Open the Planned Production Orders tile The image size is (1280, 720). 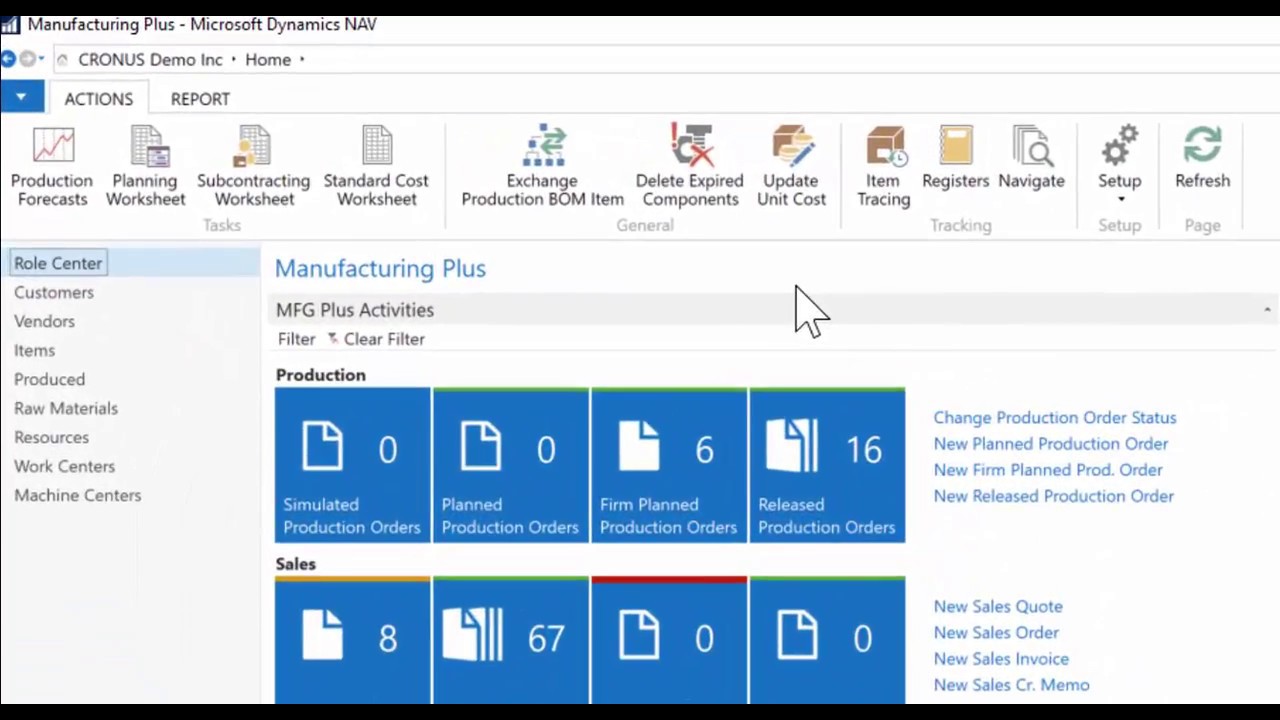[510, 466]
